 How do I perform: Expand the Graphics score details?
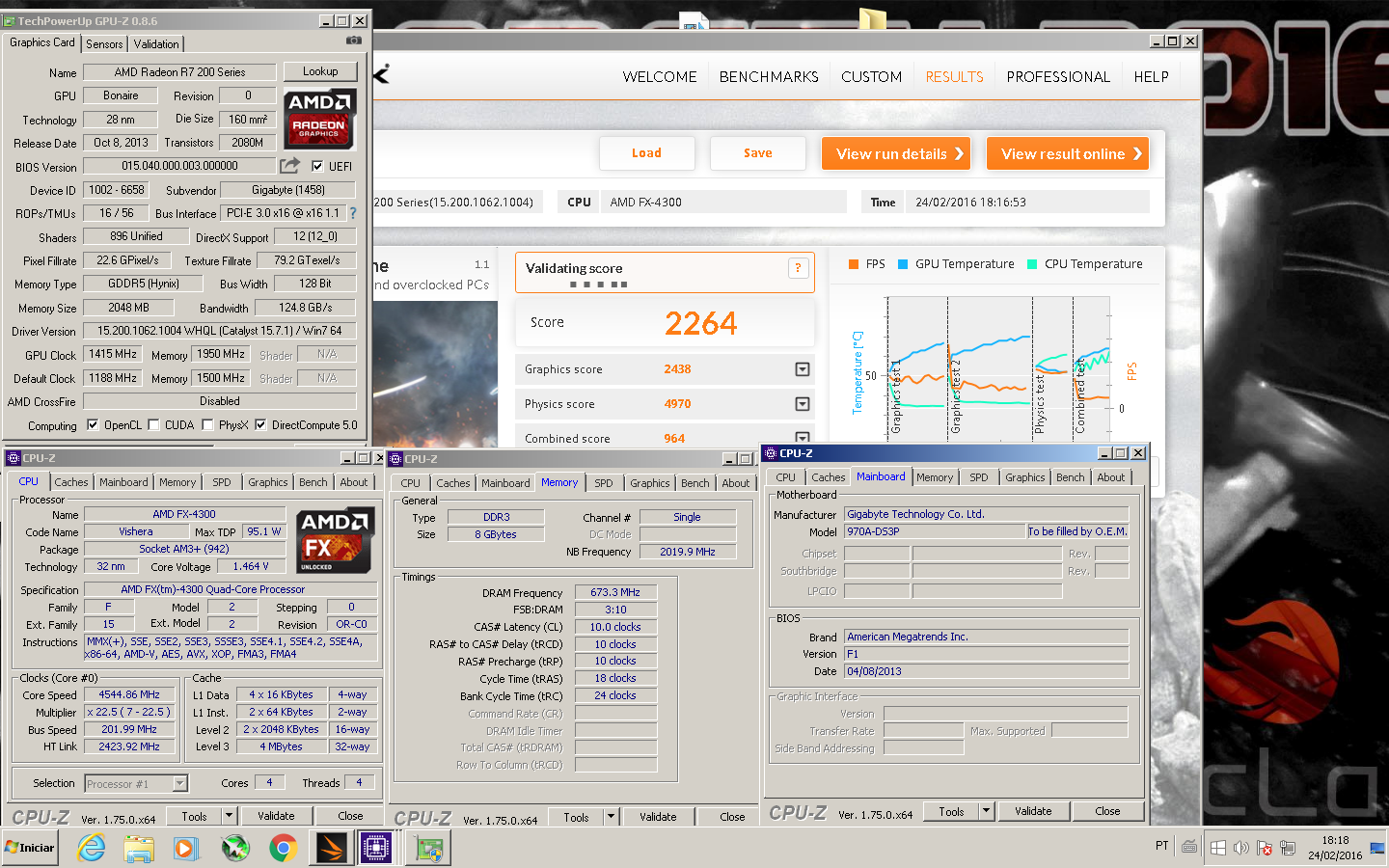coord(802,369)
